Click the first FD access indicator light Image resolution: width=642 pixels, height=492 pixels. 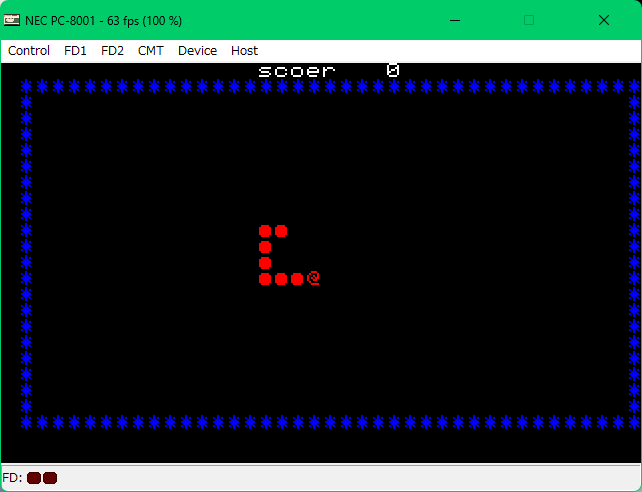(x=34, y=478)
